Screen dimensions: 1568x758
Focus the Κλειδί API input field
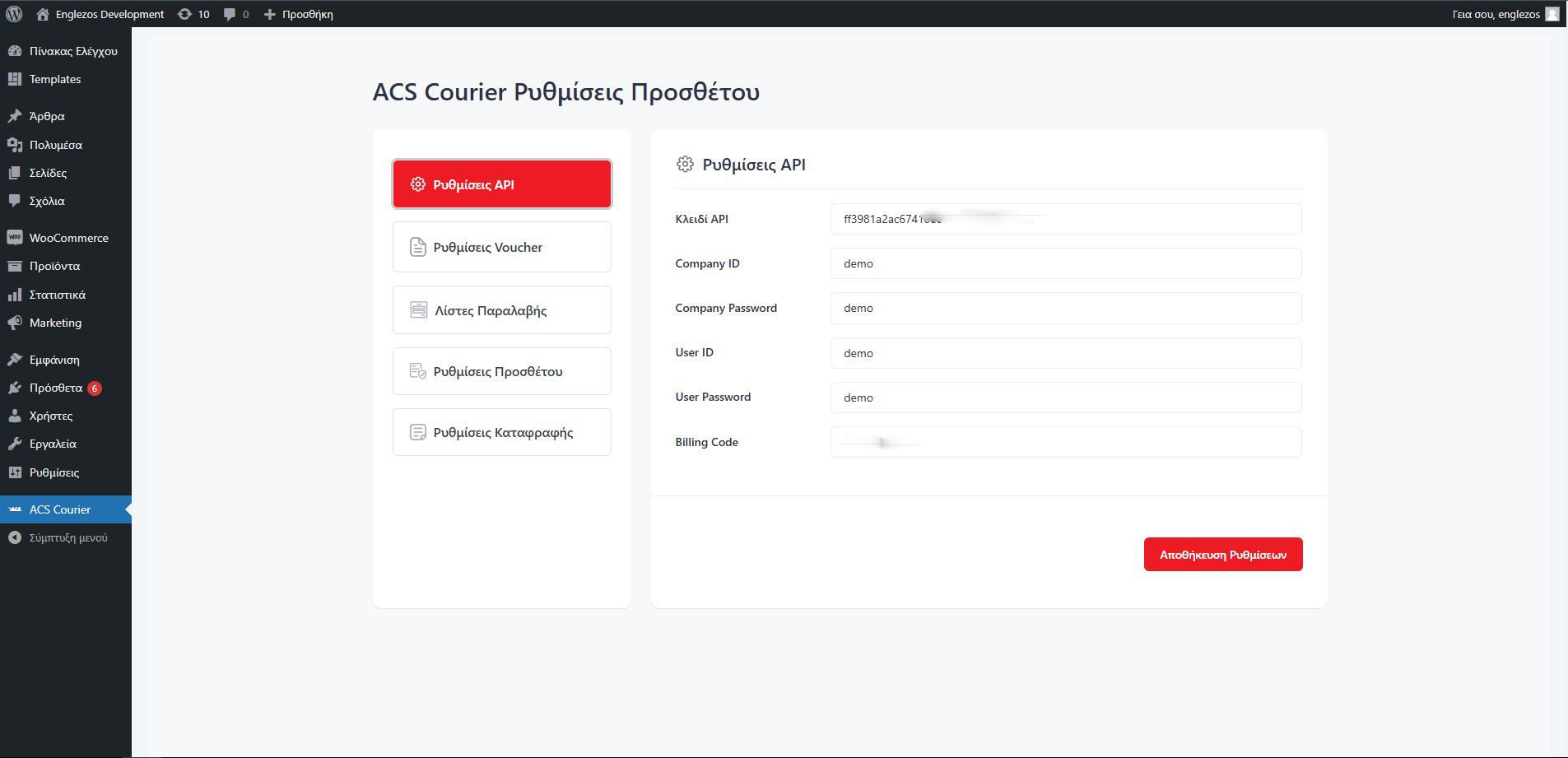pos(1066,219)
